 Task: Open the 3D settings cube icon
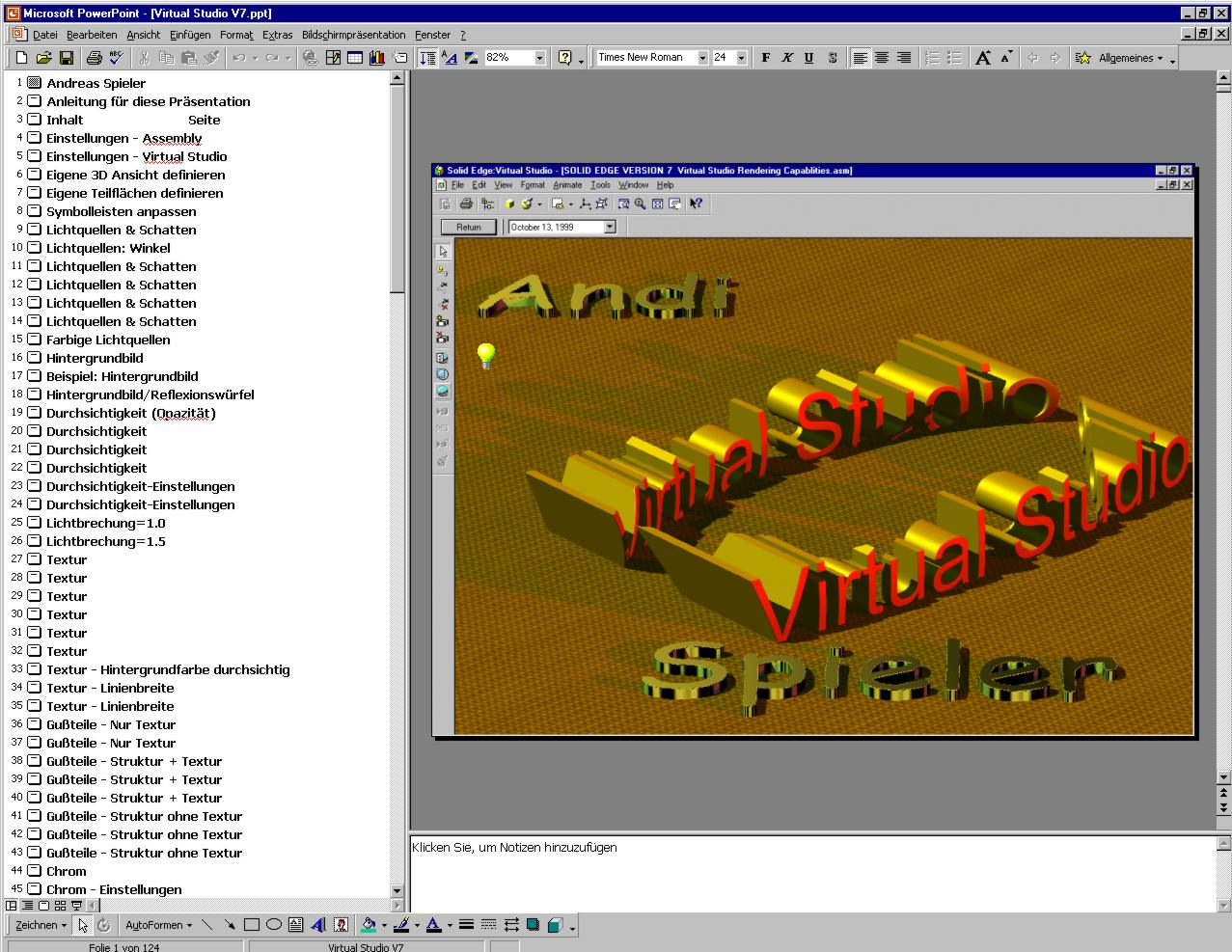click(x=555, y=925)
